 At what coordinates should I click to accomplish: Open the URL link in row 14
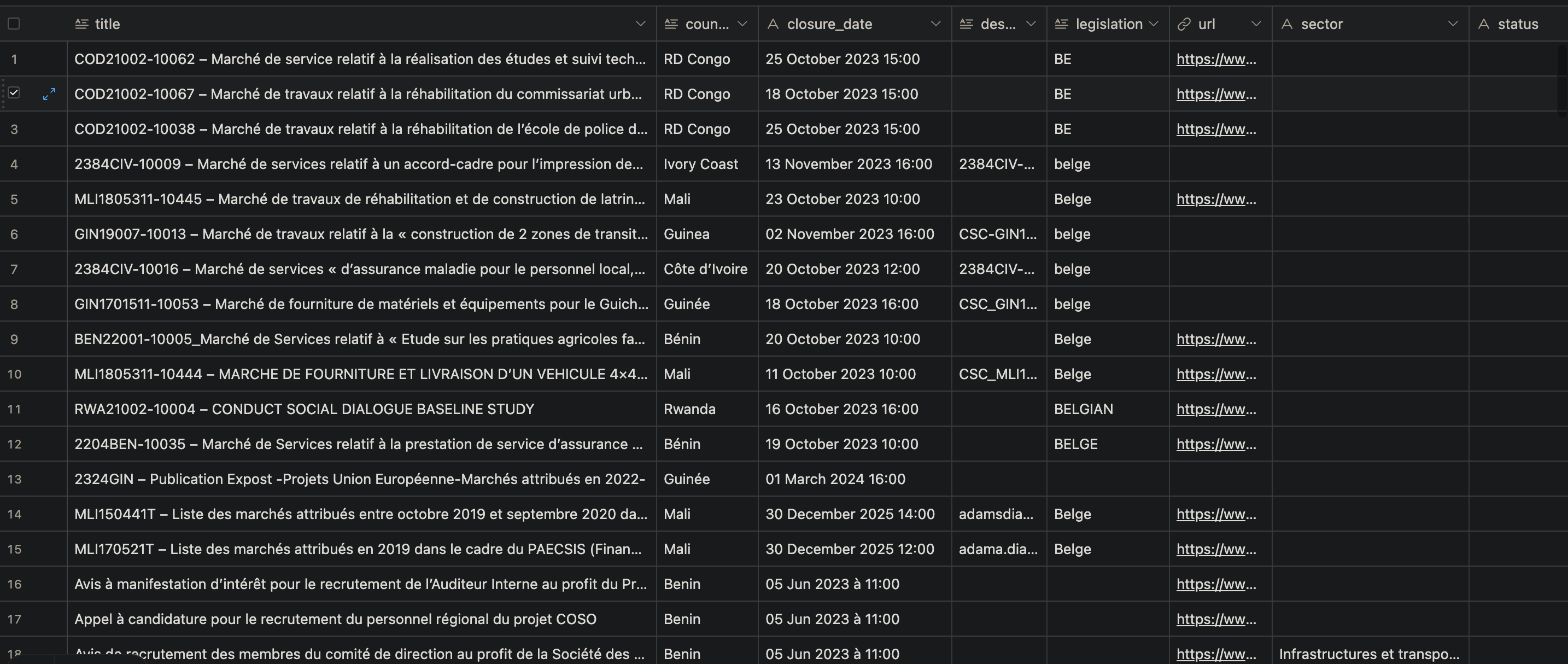(1216, 514)
